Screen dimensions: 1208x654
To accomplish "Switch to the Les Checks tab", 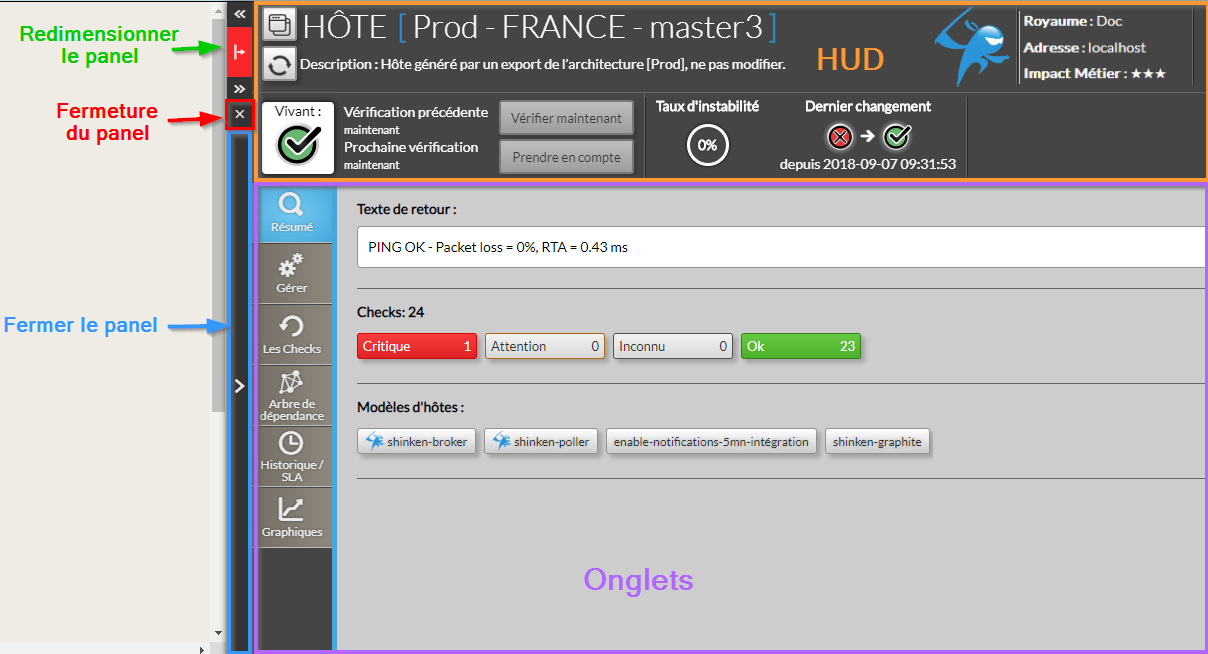I will click(292, 335).
